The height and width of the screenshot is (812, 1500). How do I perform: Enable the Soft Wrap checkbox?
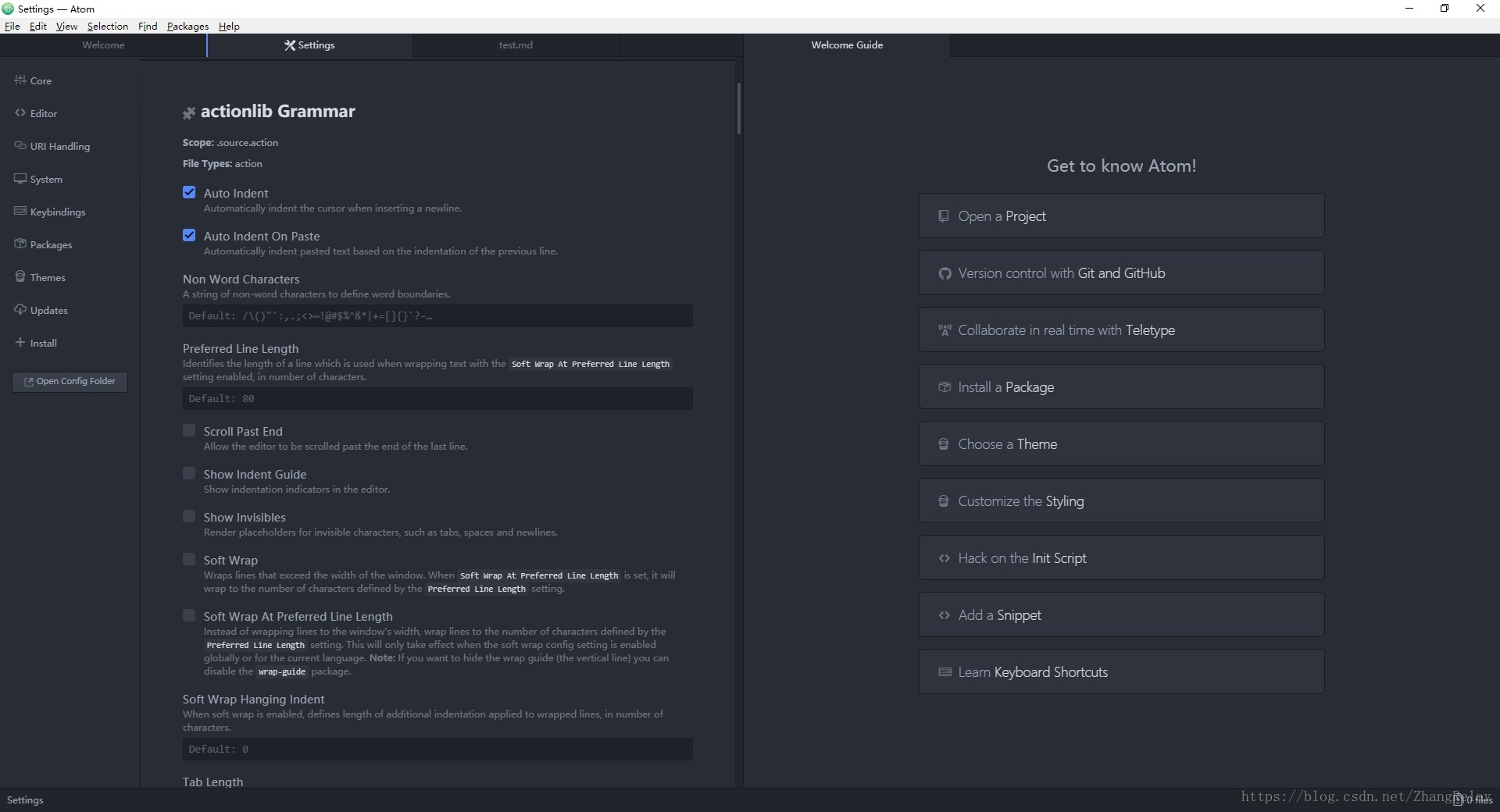pos(189,559)
